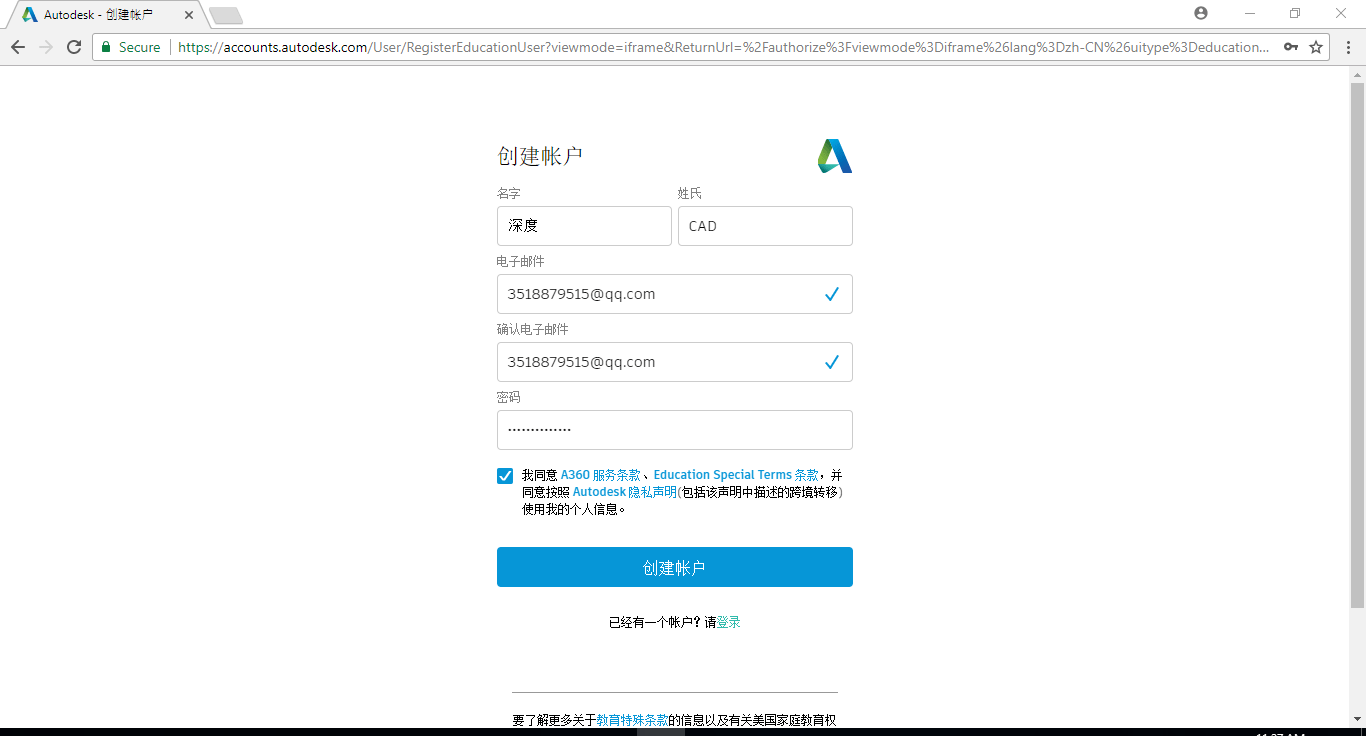Click the Autodesk logo in the form
The height and width of the screenshot is (736, 1366).
[x=835, y=156]
